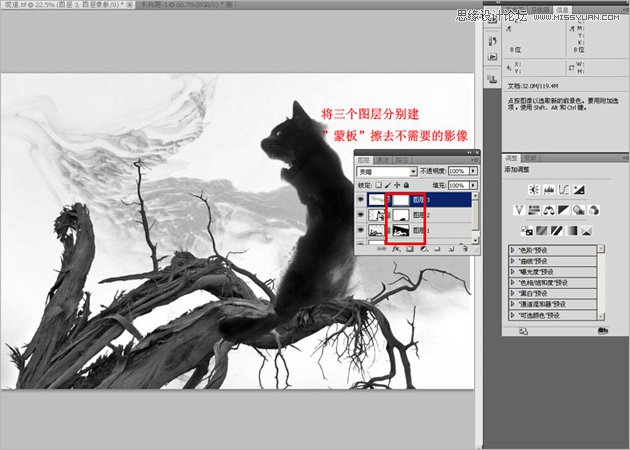This screenshot has height=450, width=630.
Task: Select the 图层 1 layer mask thumbnail
Action: coord(401,230)
